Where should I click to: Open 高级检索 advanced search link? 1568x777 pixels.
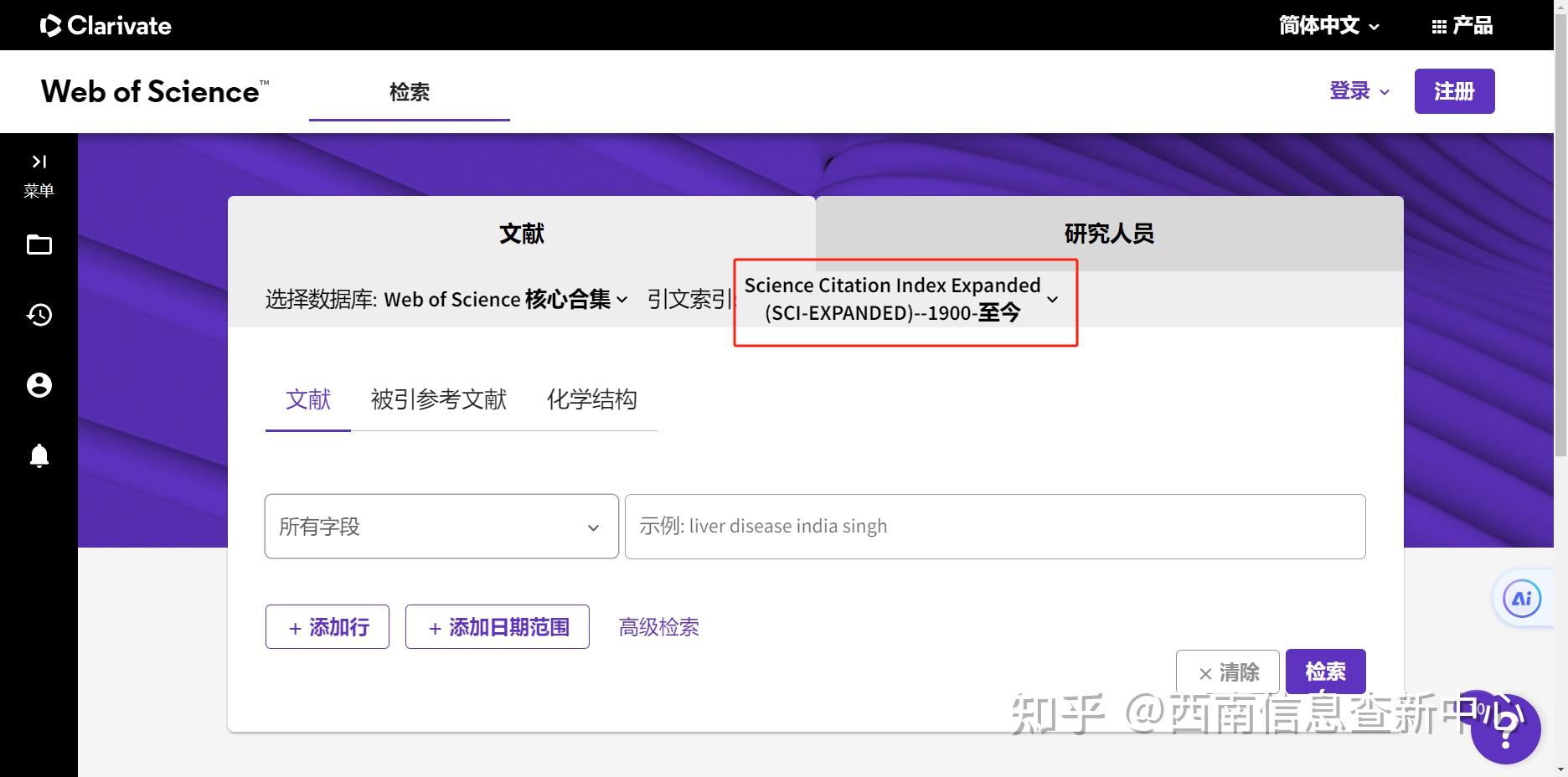[658, 626]
